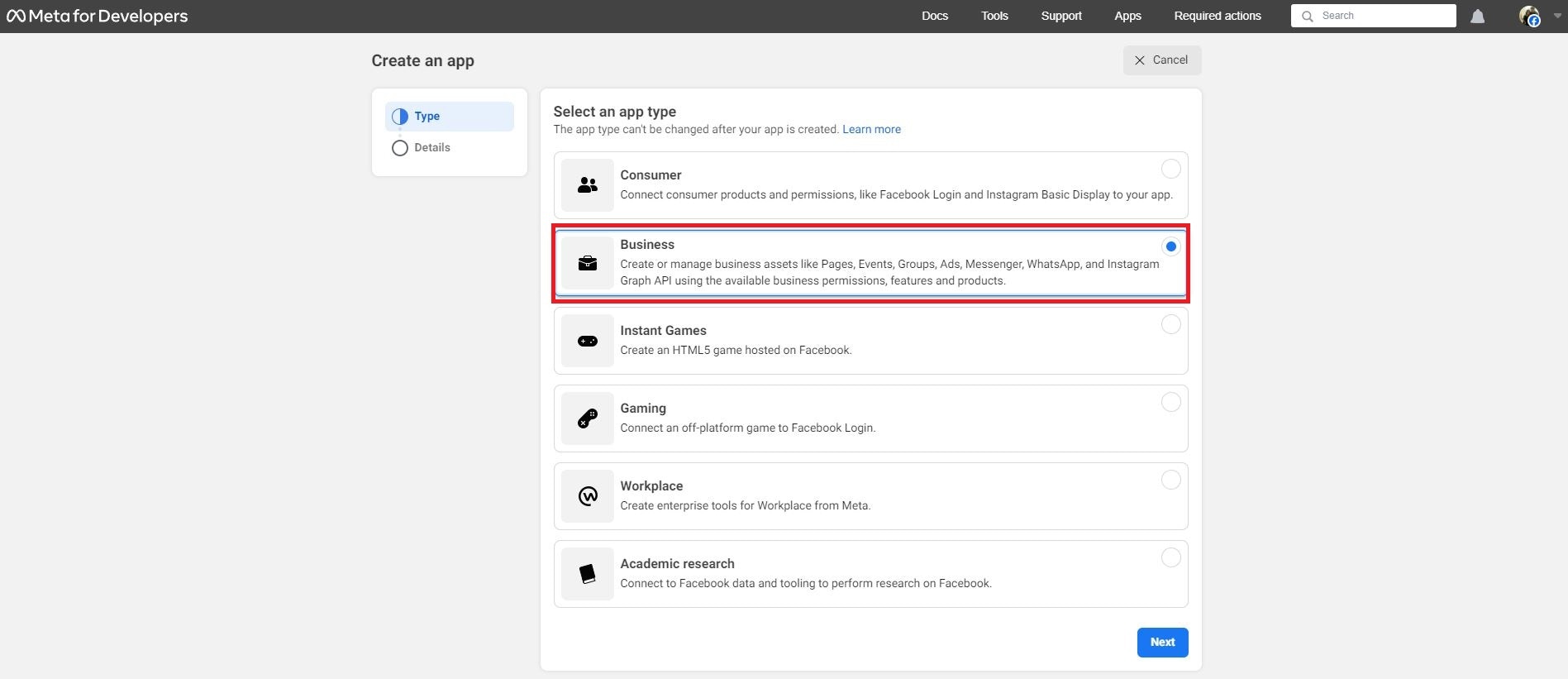The image size is (1568, 679).
Task: Select the Academic research radio button
Action: pyautogui.click(x=1170, y=557)
